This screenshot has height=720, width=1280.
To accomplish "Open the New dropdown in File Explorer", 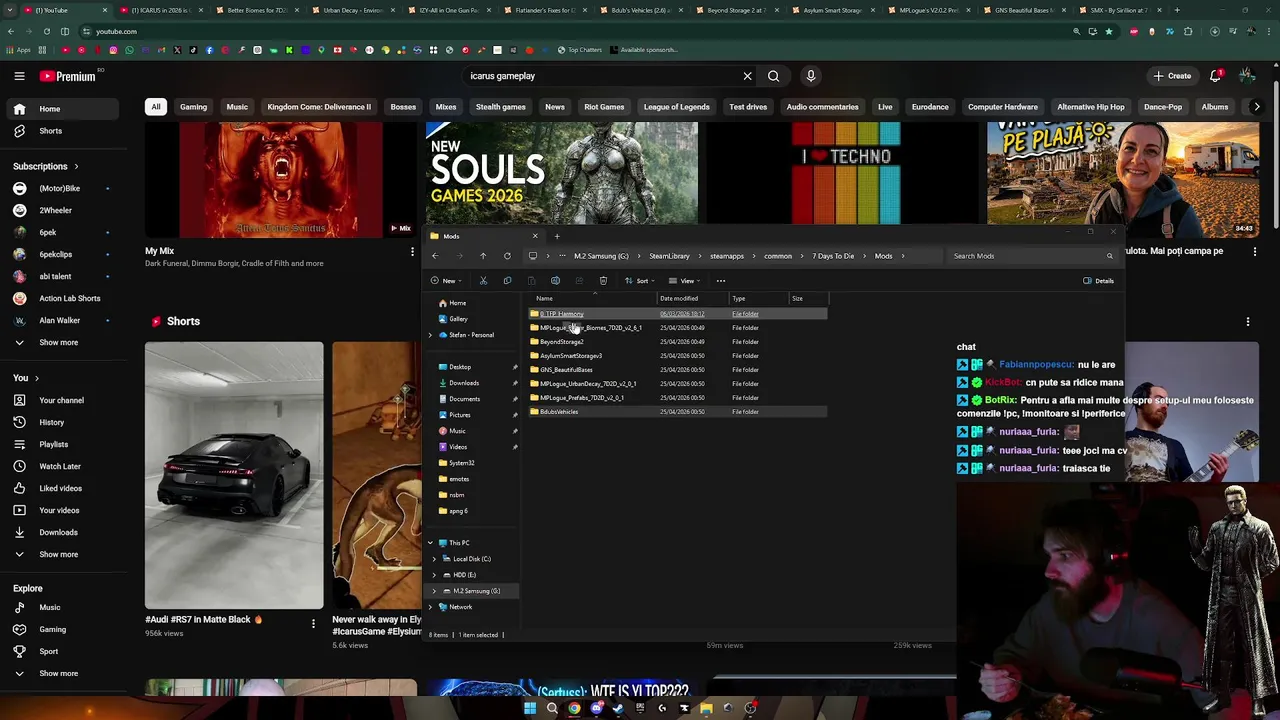I will (447, 281).
